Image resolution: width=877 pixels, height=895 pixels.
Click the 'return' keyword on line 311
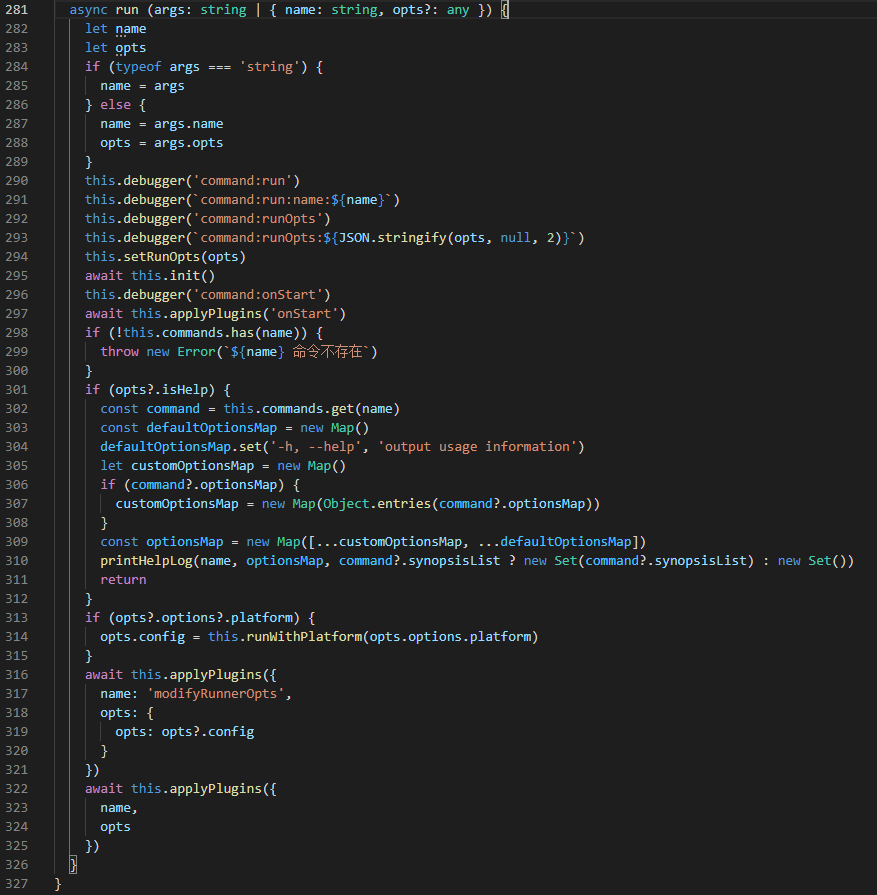click(123, 580)
